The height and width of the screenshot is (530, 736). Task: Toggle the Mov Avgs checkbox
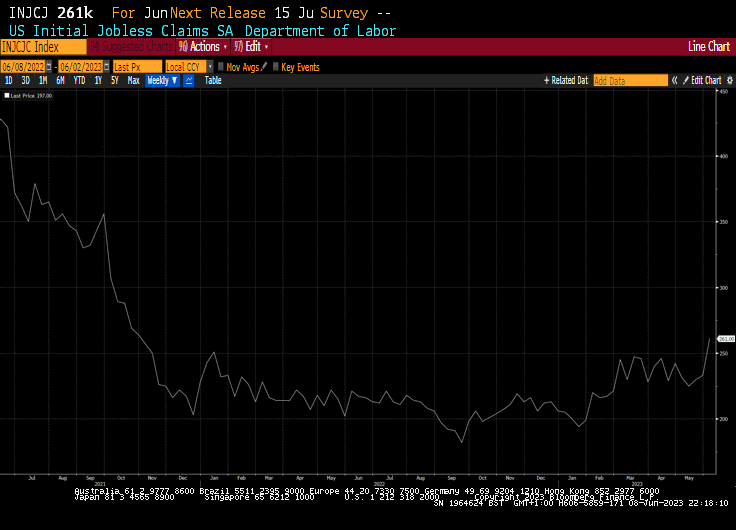pos(221,67)
